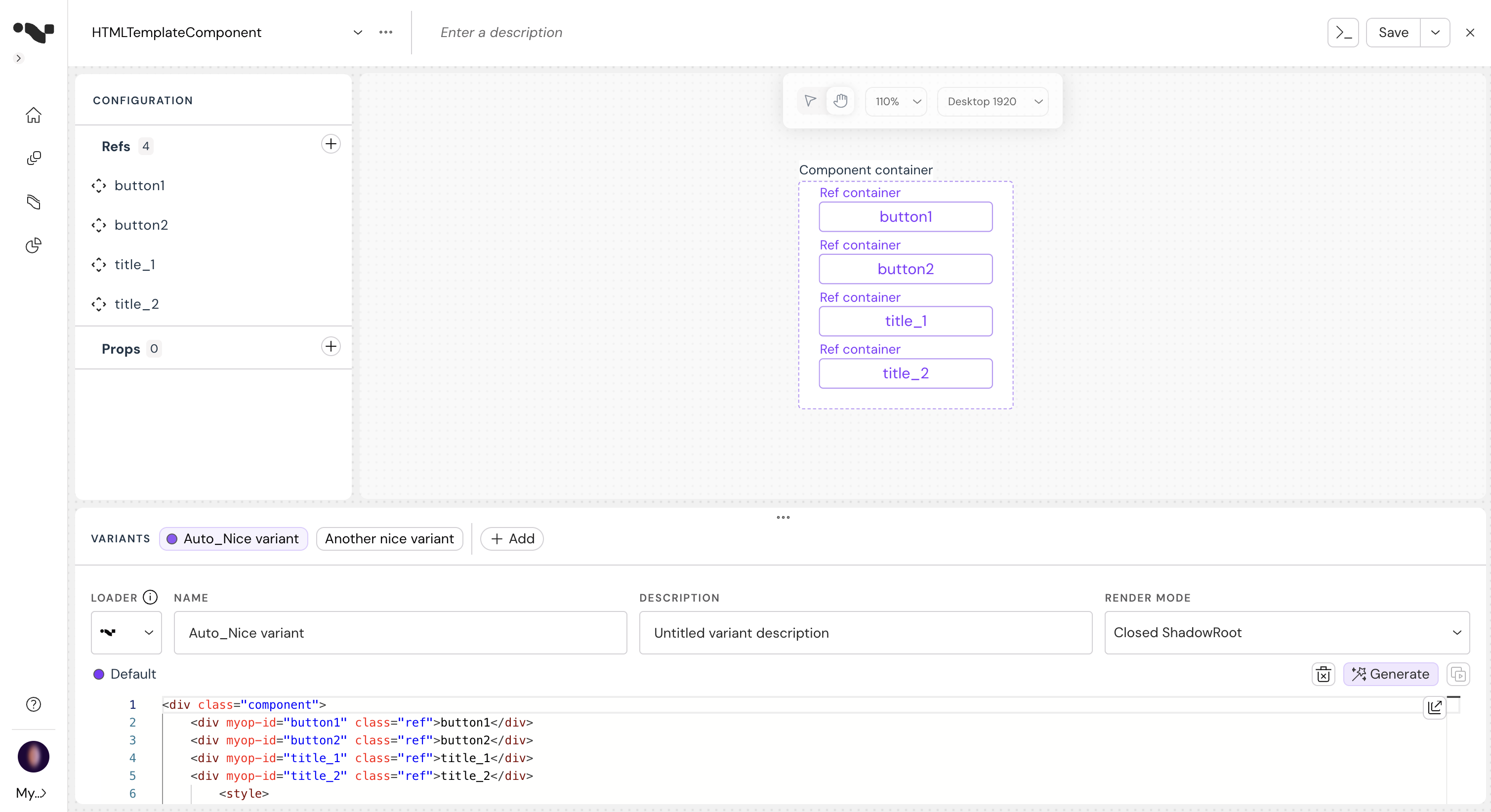Image resolution: width=1491 pixels, height=812 pixels.
Task: Click the title_2 box in canvas
Action: tap(905, 373)
